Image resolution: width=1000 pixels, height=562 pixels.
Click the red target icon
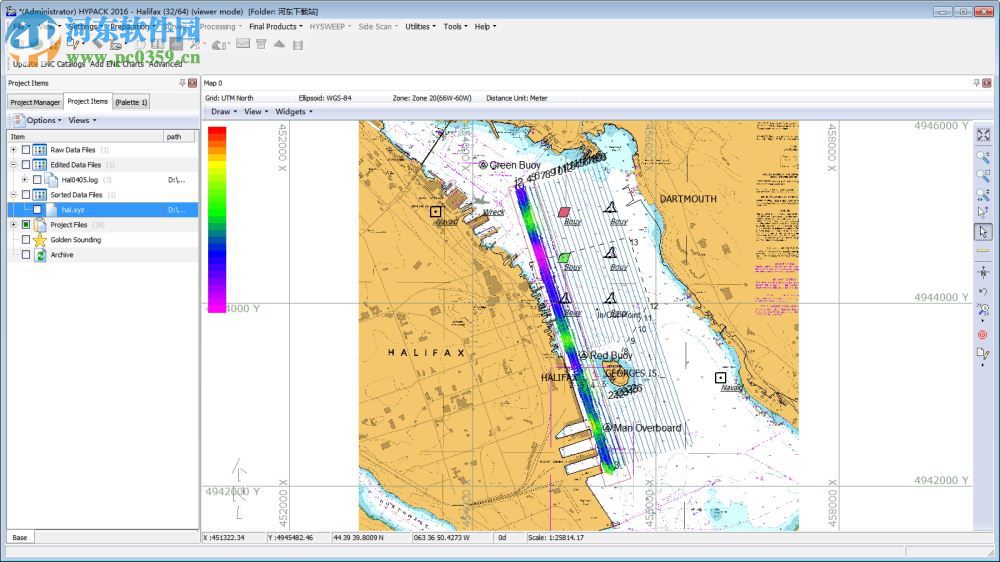coord(983,334)
